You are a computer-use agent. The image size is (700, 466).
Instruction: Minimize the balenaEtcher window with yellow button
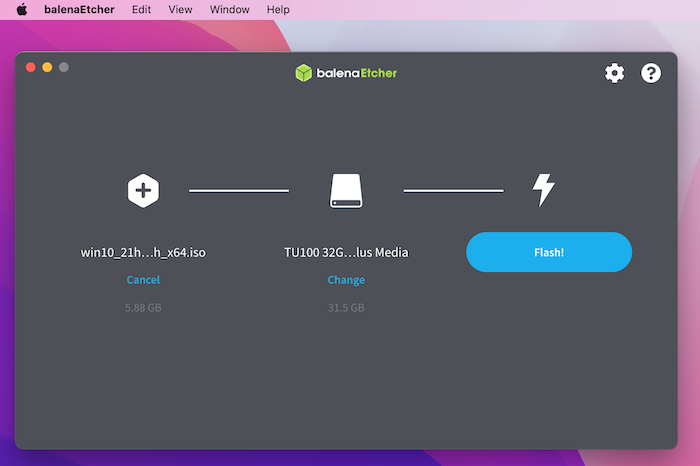[x=47, y=67]
